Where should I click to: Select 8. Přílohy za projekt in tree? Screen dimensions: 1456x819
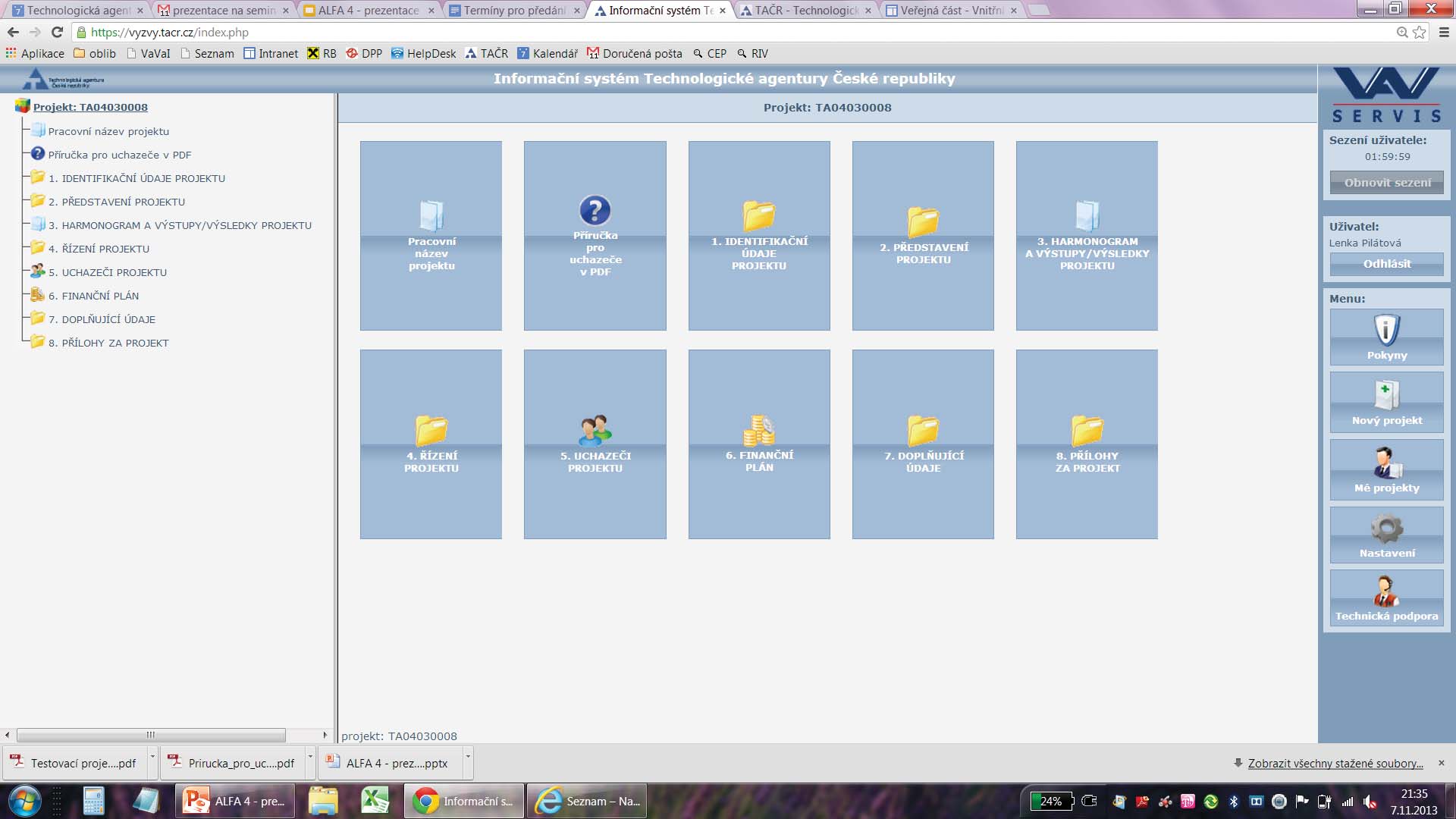tap(108, 343)
